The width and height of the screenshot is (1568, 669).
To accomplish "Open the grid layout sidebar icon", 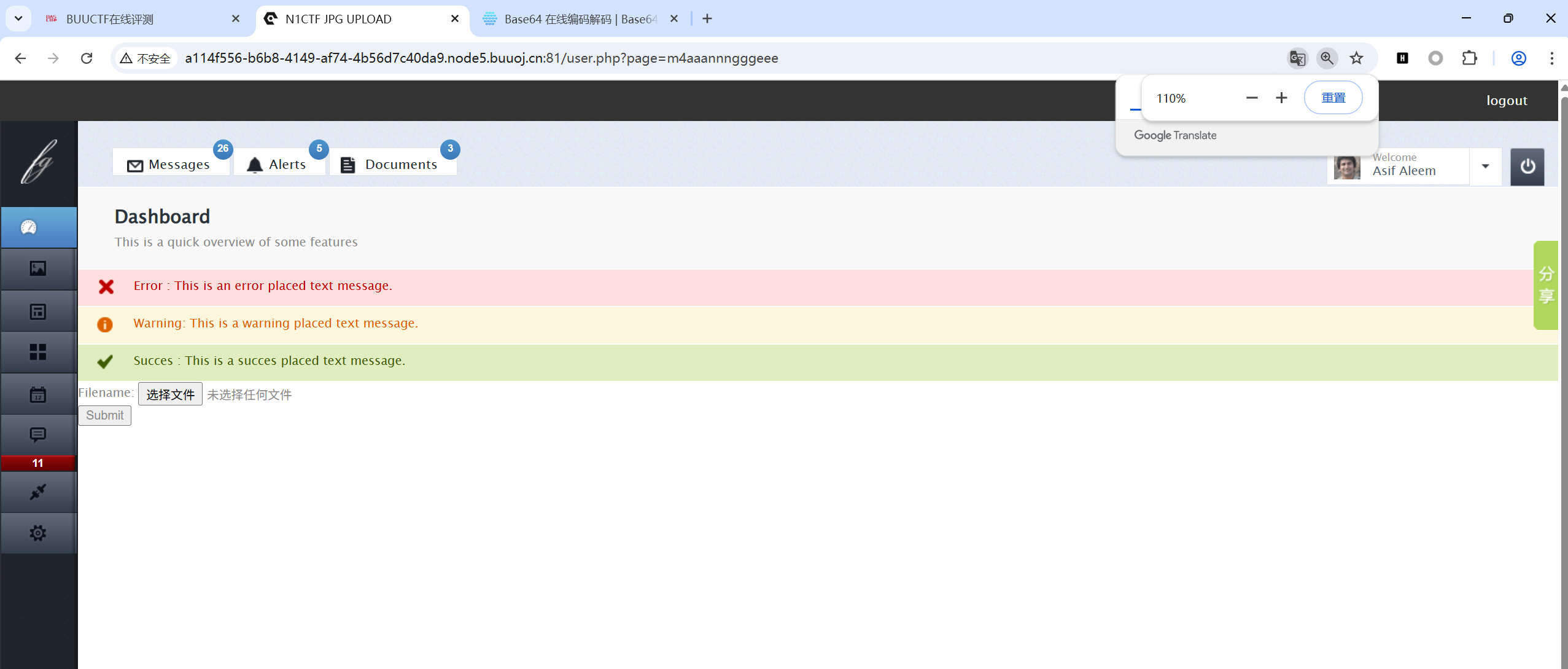I will 38,352.
